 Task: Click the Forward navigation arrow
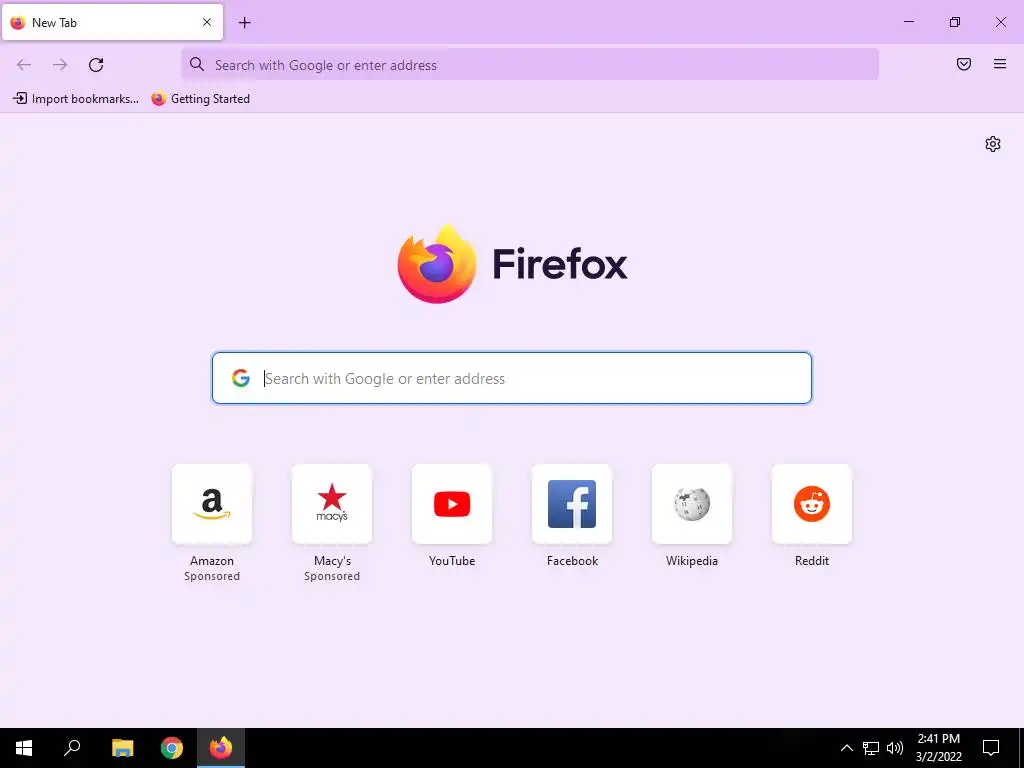(60, 65)
